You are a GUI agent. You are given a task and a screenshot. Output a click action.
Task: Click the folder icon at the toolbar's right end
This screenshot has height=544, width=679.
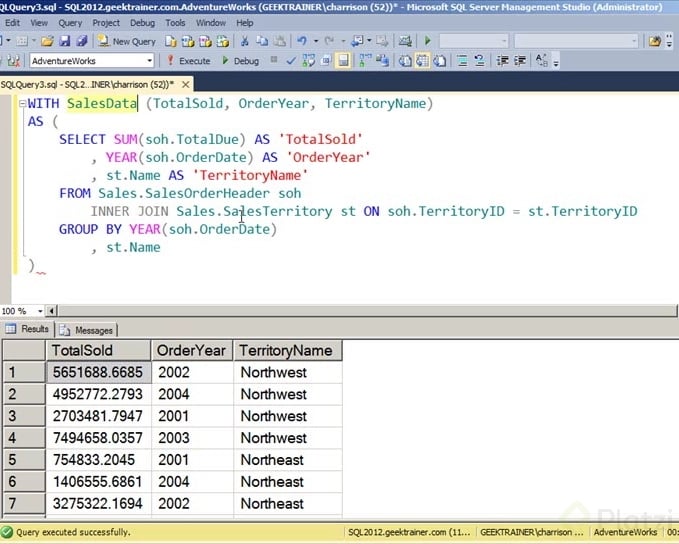[x=655, y=41]
